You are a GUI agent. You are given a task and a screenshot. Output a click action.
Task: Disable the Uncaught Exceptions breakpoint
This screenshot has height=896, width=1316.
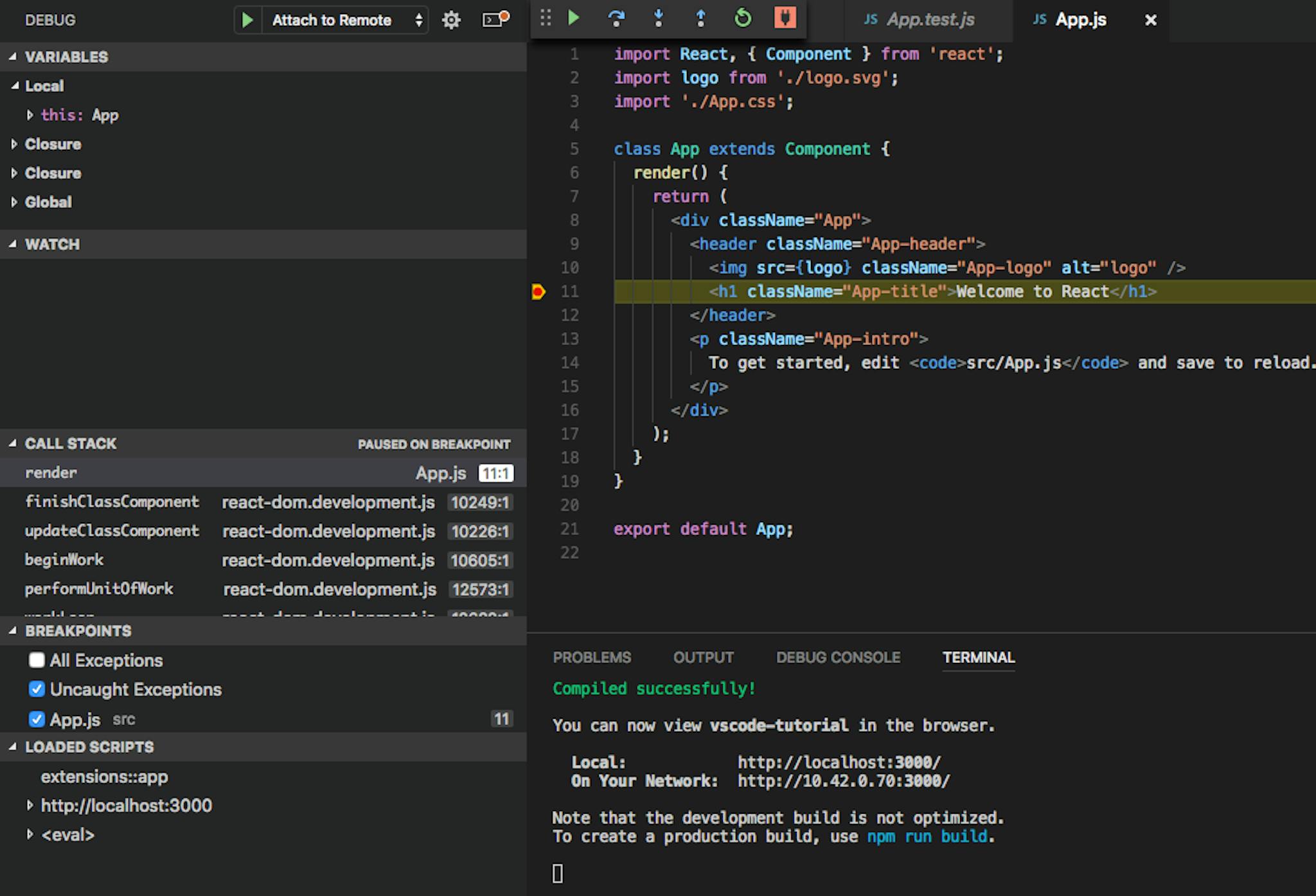point(37,689)
